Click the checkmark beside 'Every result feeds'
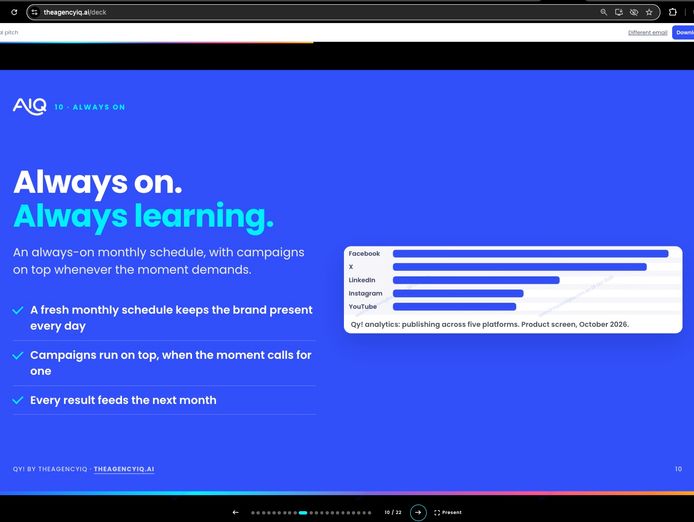The width and height of the screenshot is (694, 522). [x=18, y=400]
